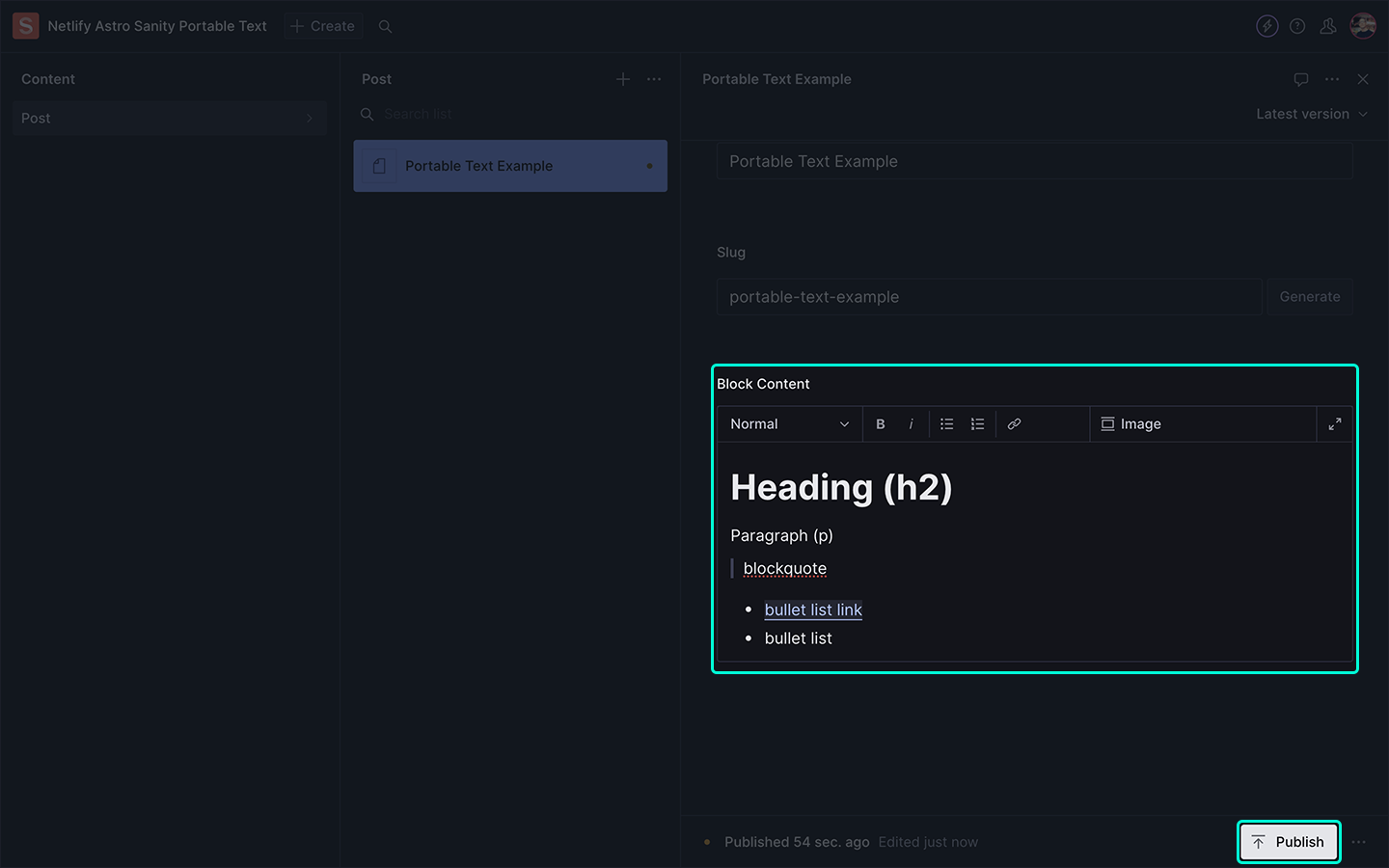Open the document comments icon
The width and height of the screenshot is (1389, 868).
point(1301,79)
